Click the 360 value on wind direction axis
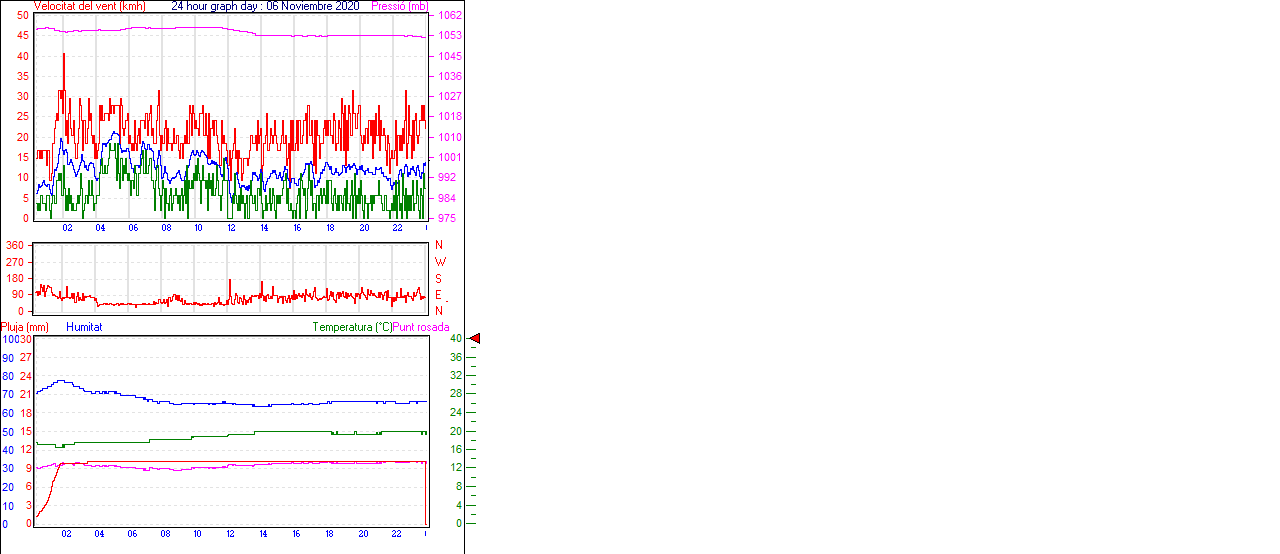The height and width of the screenshot is (554, 1280). pos(15,245)
